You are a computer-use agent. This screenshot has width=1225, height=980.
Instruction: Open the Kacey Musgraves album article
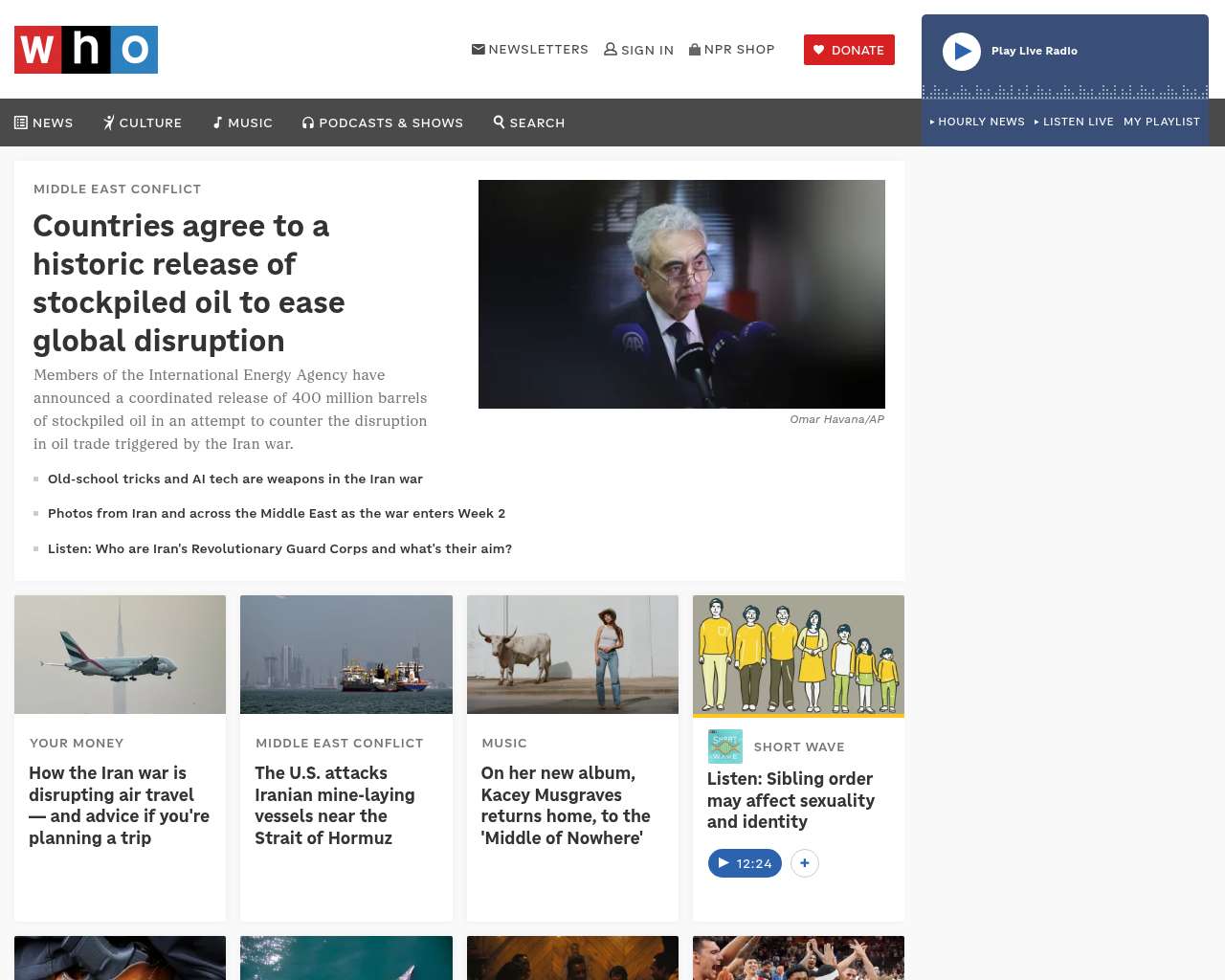click(x=566, y=805)
